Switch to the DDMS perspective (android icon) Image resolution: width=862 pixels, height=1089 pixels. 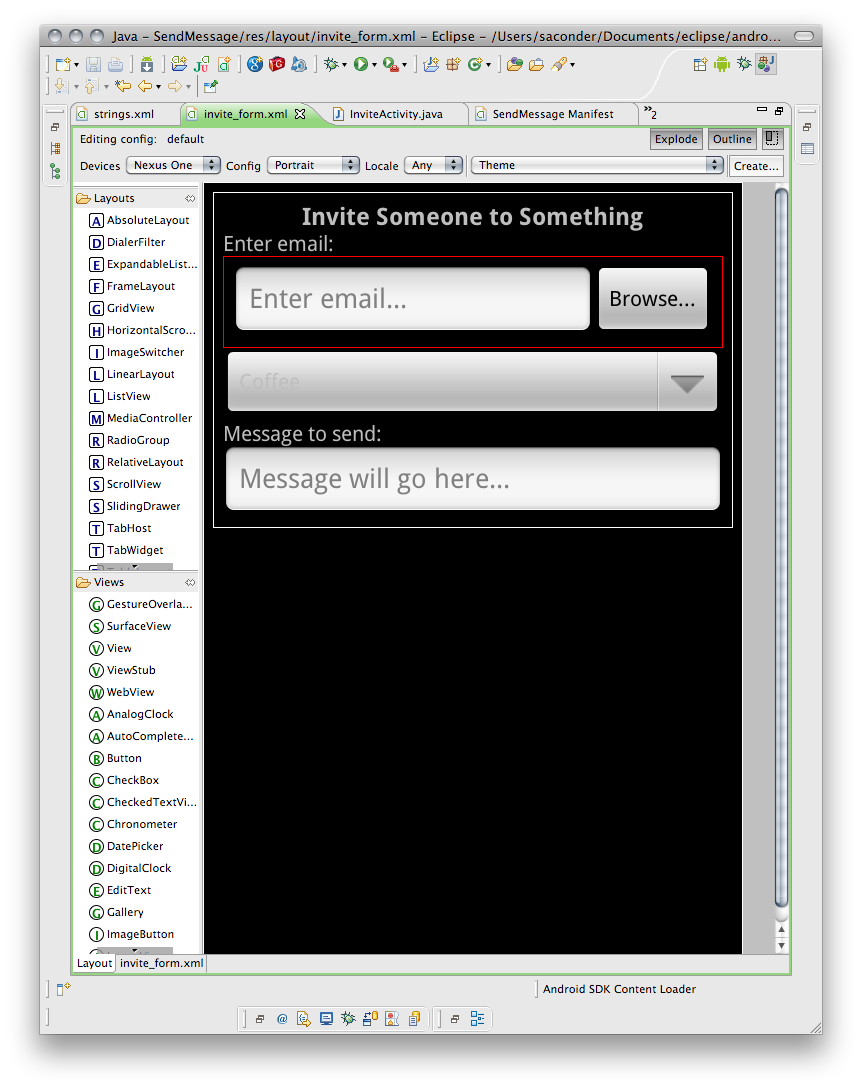722,65
